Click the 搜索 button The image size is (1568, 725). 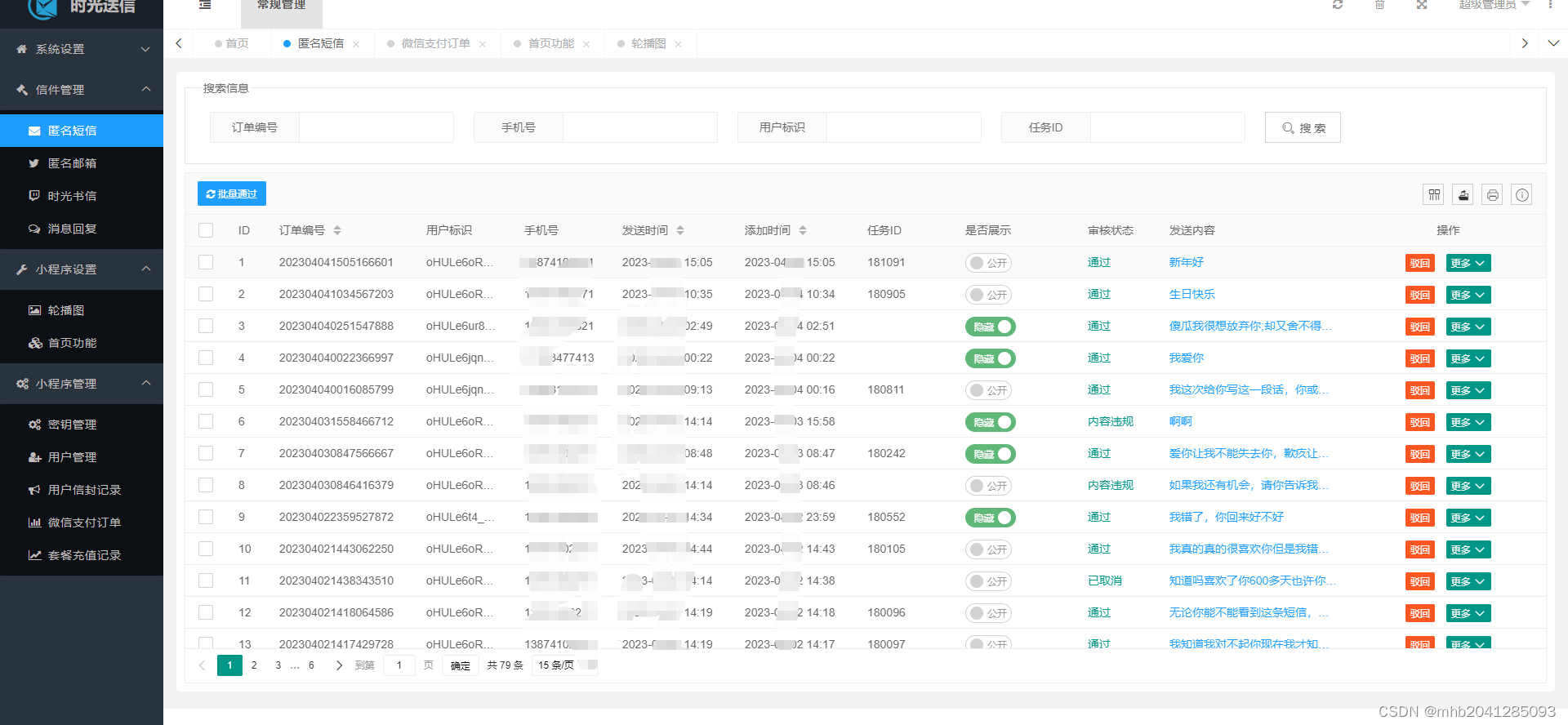[1303, 127]
